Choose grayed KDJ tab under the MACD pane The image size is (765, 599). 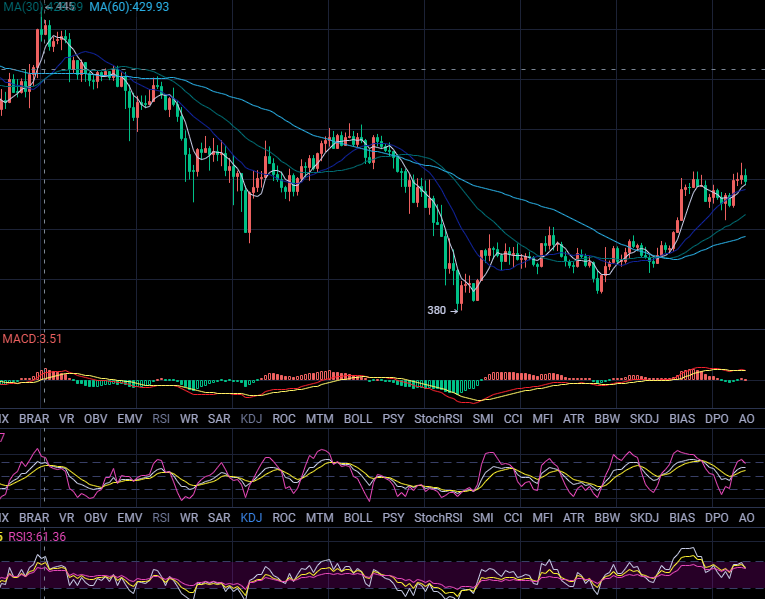[x=251, y=419]
